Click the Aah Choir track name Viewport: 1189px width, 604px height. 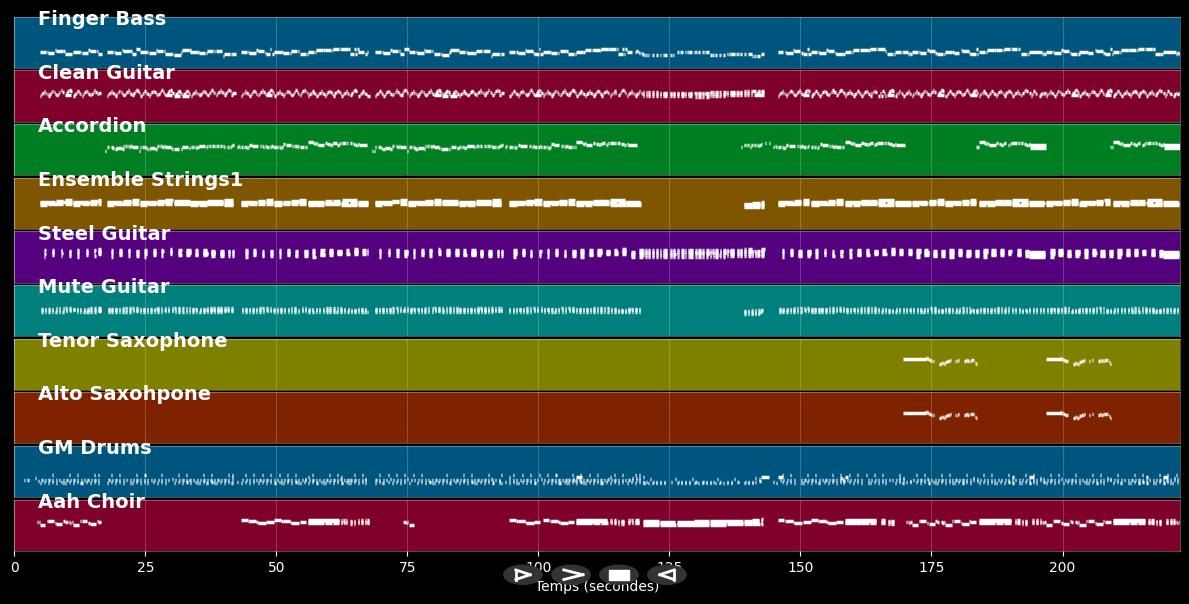[x=91, y=502]
